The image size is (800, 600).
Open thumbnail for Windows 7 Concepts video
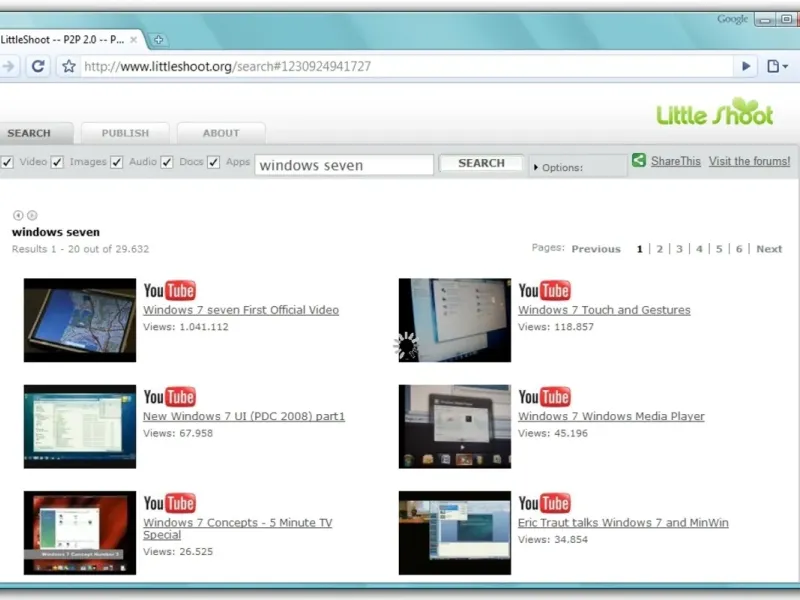(80, 533)
